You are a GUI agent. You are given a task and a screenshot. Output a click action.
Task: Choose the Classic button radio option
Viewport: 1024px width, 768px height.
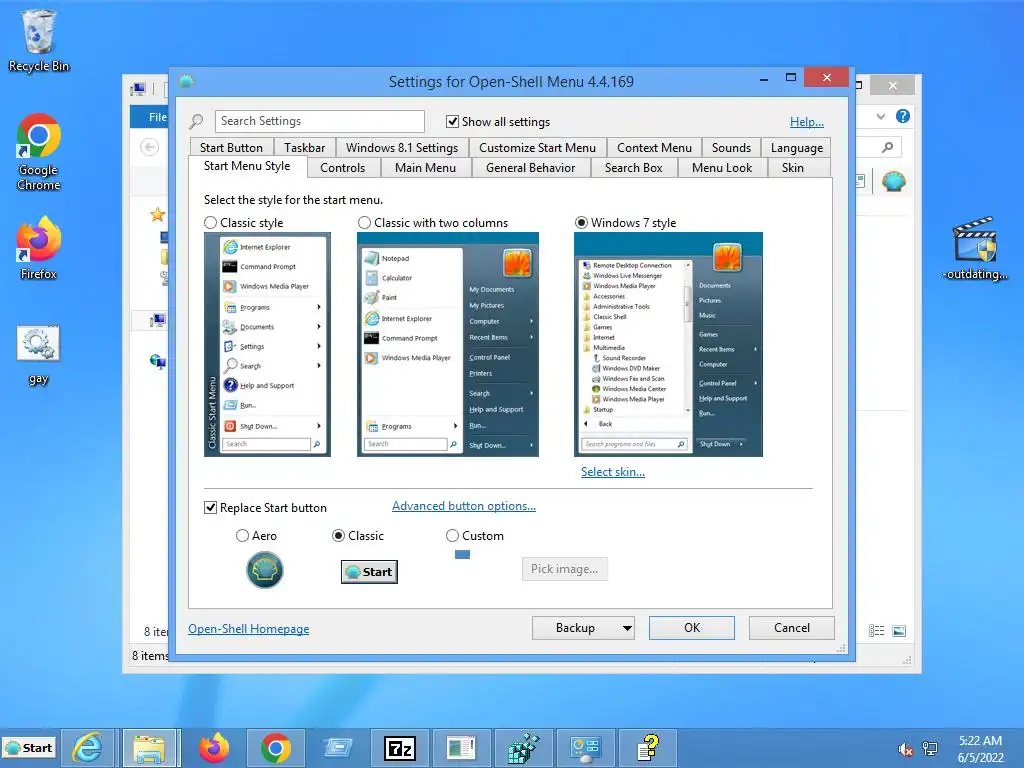[338, 536]
